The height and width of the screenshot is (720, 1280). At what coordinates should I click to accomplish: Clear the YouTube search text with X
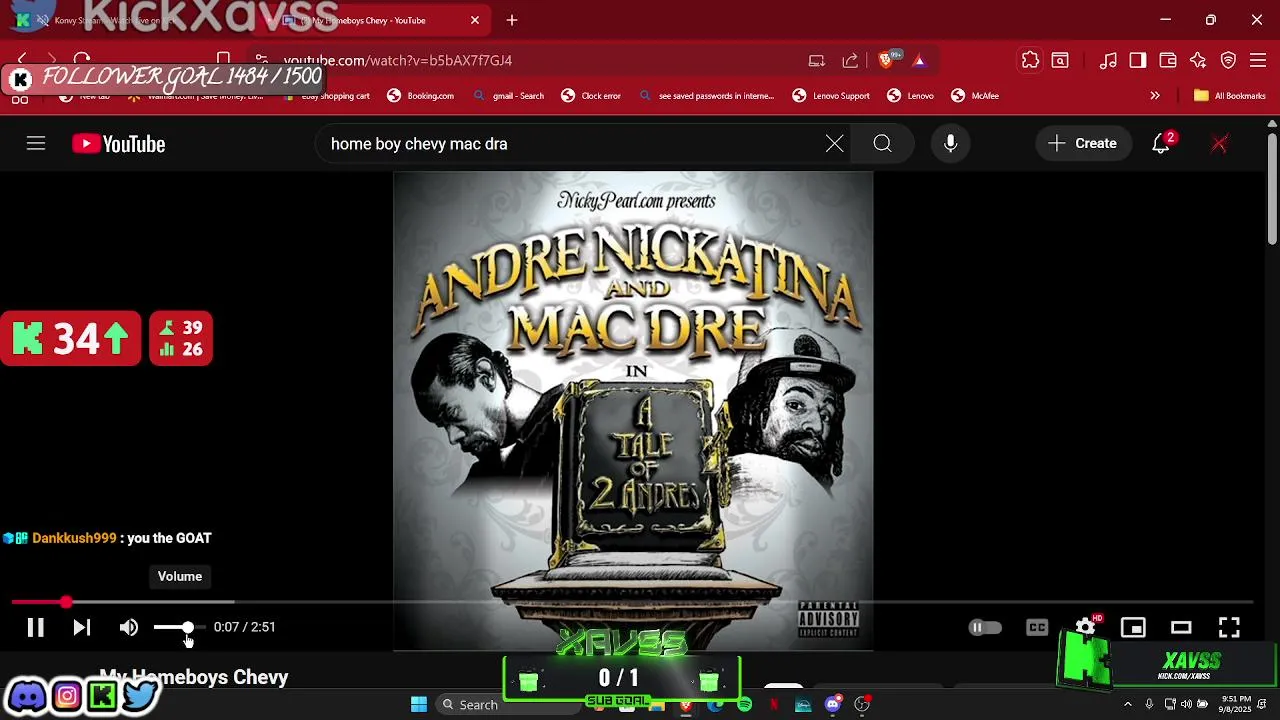click(834, 144)
